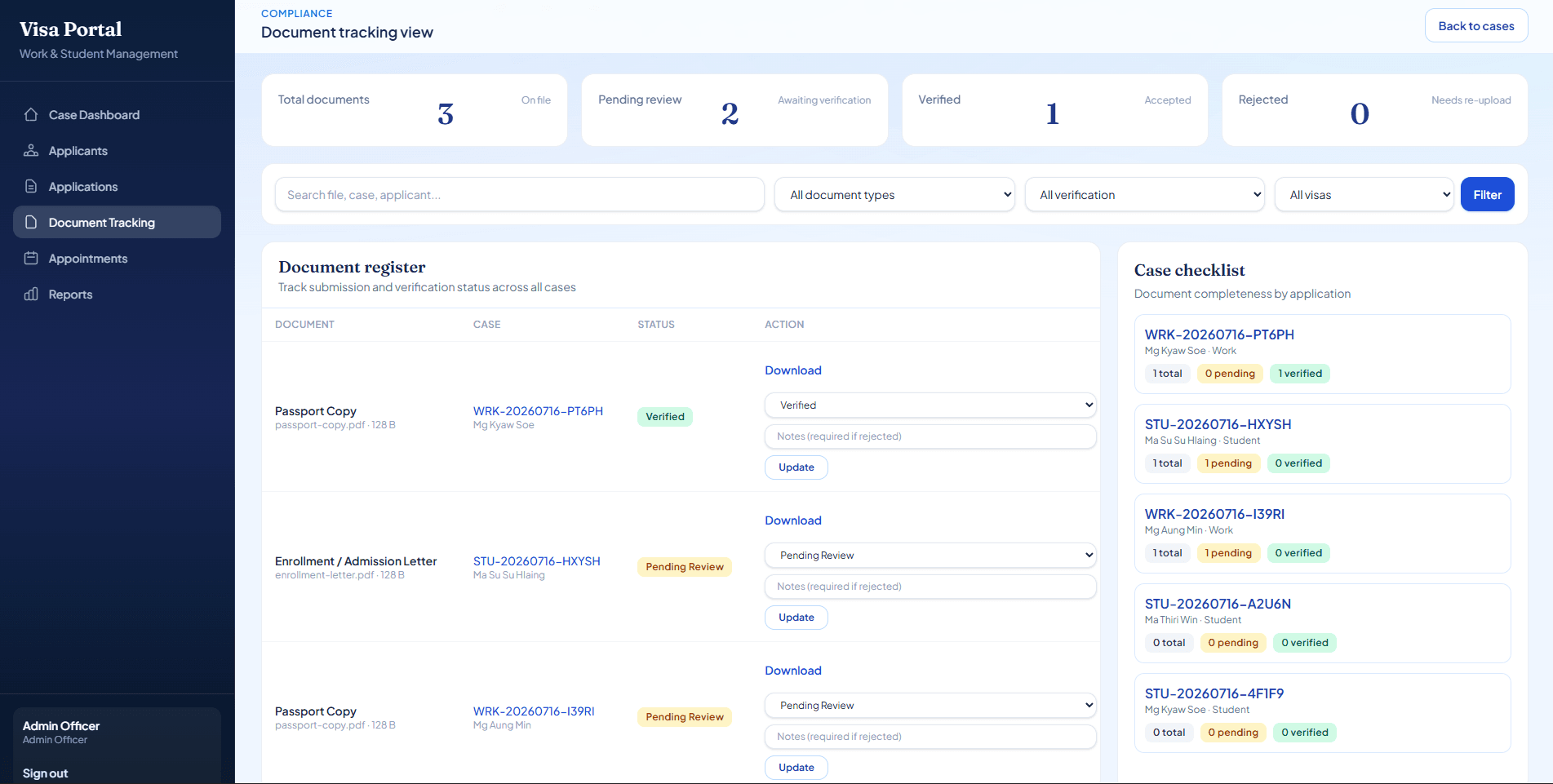Open All visas dropdown

pos(1364,195)
